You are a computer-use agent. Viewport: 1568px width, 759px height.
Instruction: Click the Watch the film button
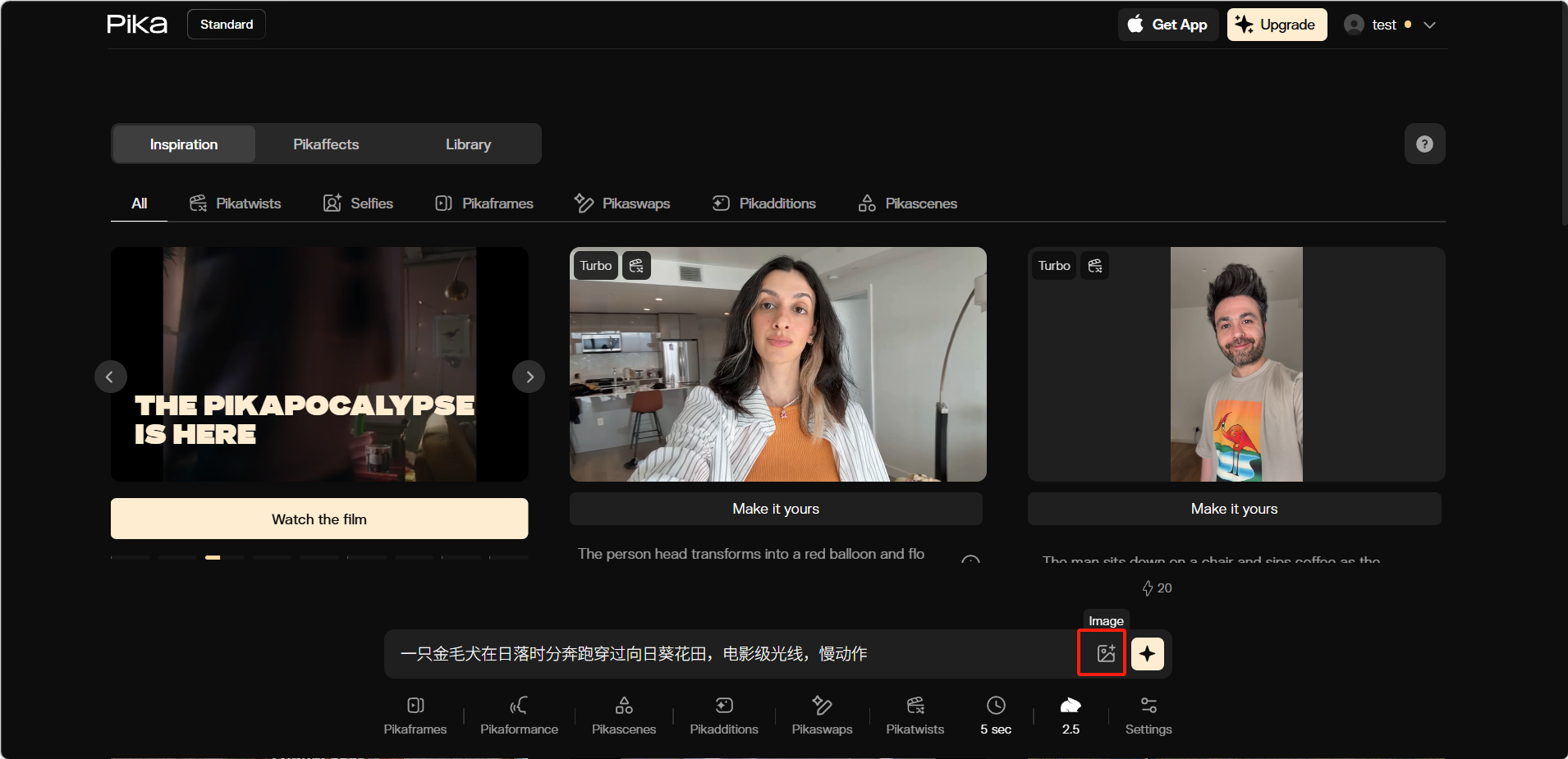[x=319, y=519]
